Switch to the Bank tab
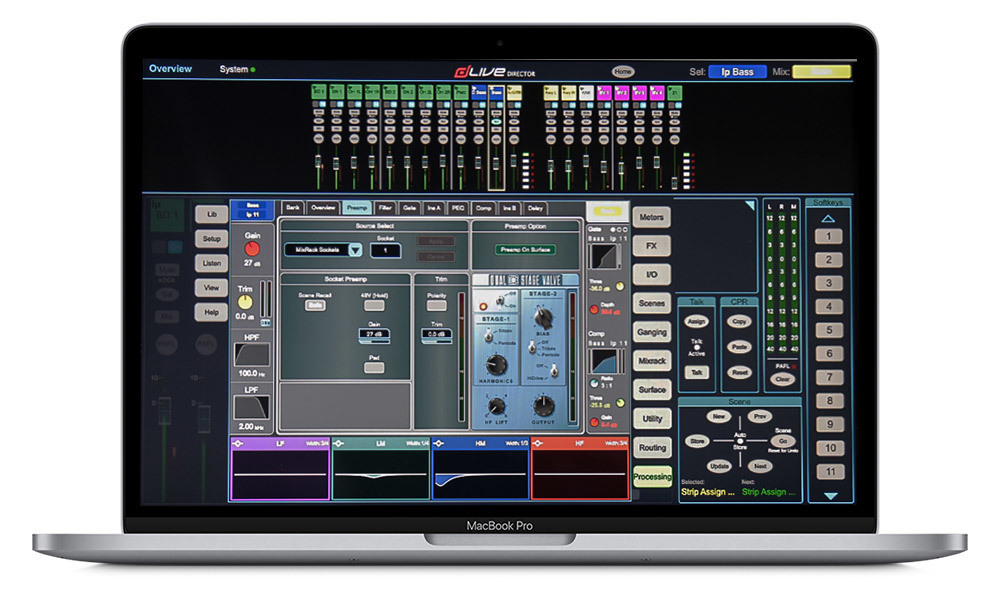The width and height of the screenshot is (1000, 613). tap(293, 208)
